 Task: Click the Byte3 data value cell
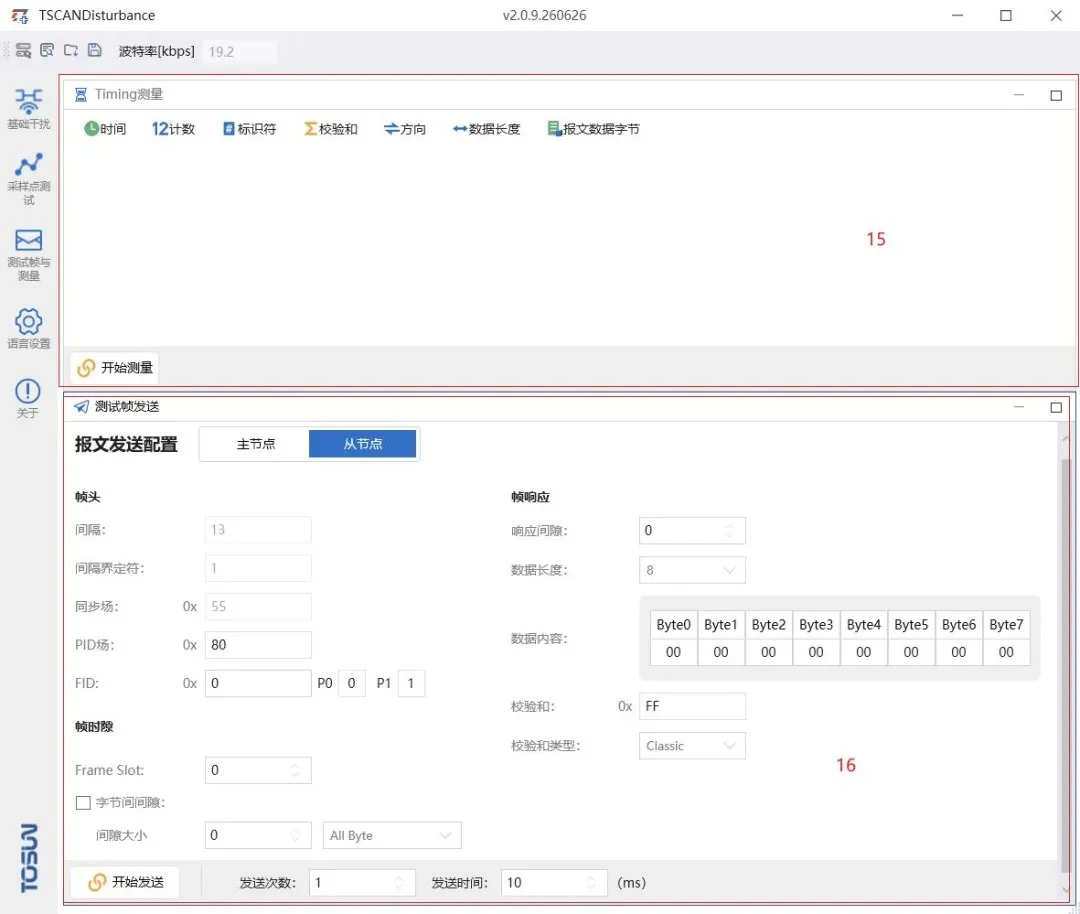816,652
